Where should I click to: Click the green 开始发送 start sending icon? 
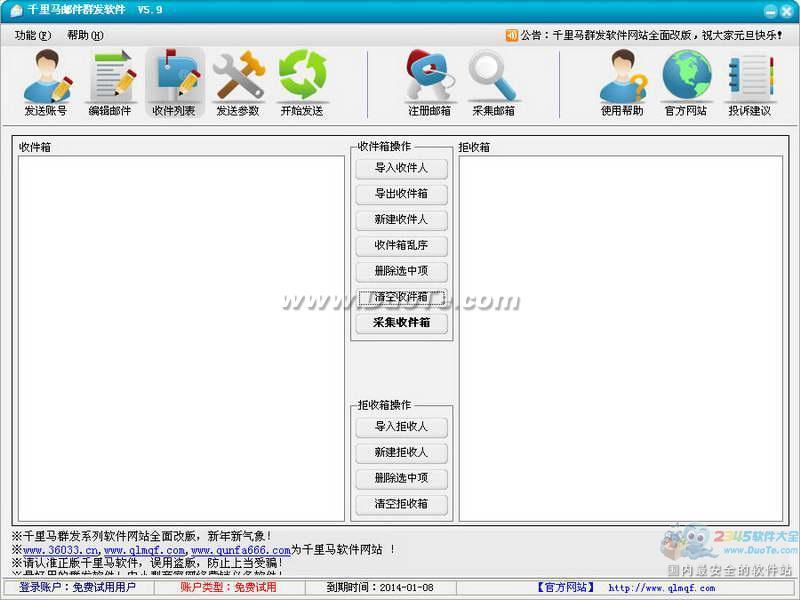302,83
